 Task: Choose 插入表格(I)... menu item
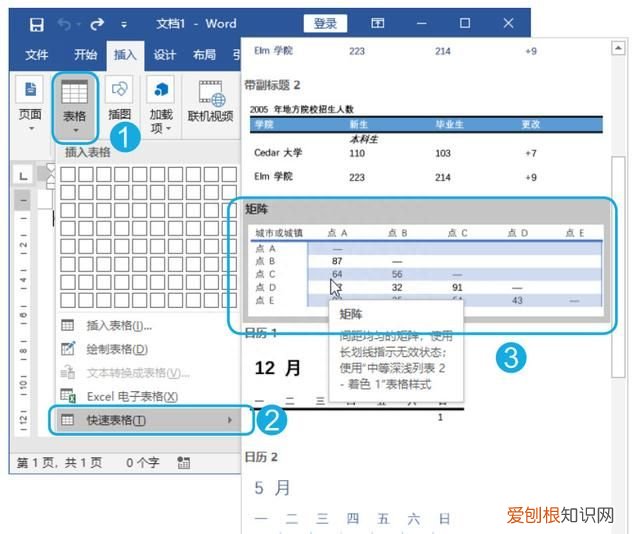(x=147, y=325)
